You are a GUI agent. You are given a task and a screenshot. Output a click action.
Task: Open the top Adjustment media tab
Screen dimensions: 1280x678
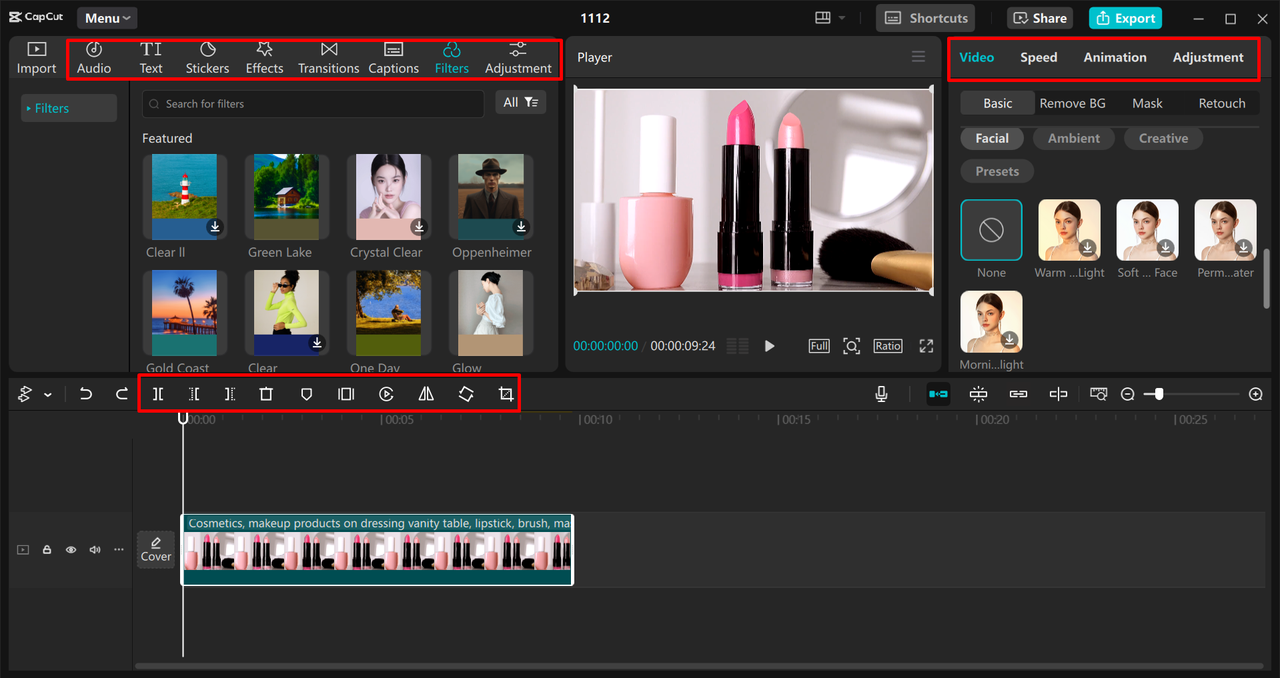(518, 58)
